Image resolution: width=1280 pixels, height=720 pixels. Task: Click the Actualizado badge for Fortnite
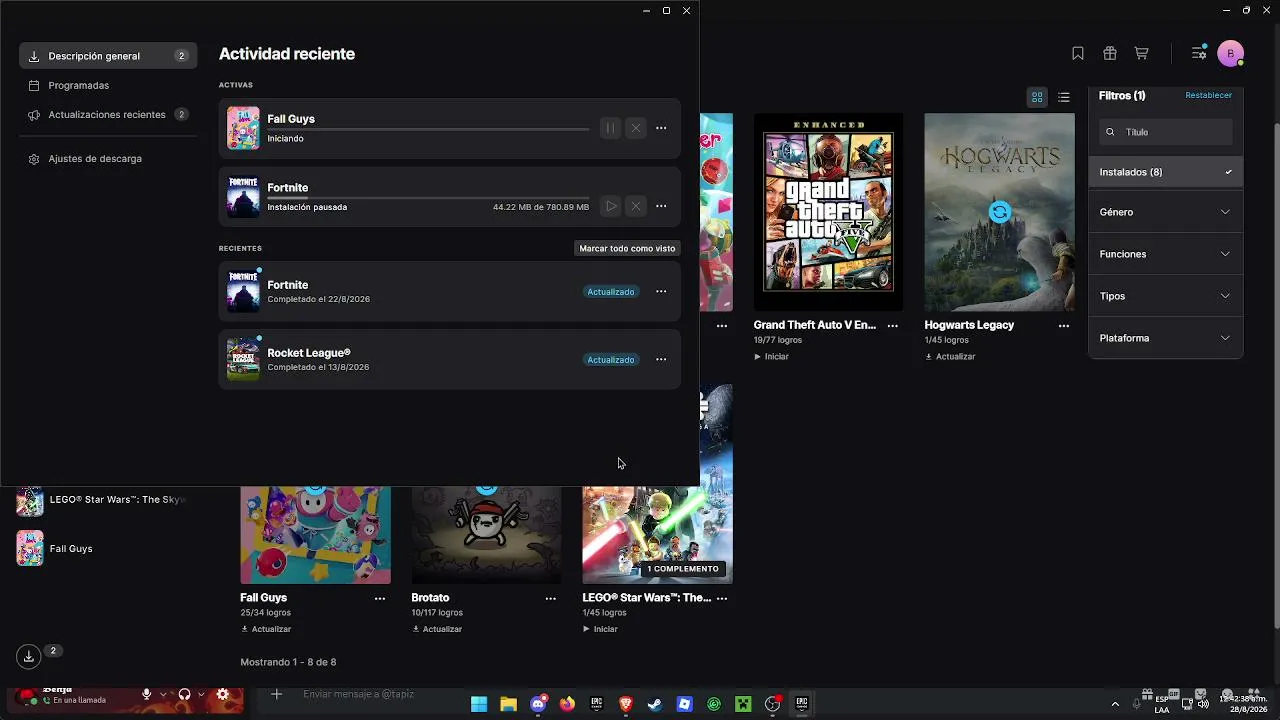pyautogui.click(x=611, y=292)
